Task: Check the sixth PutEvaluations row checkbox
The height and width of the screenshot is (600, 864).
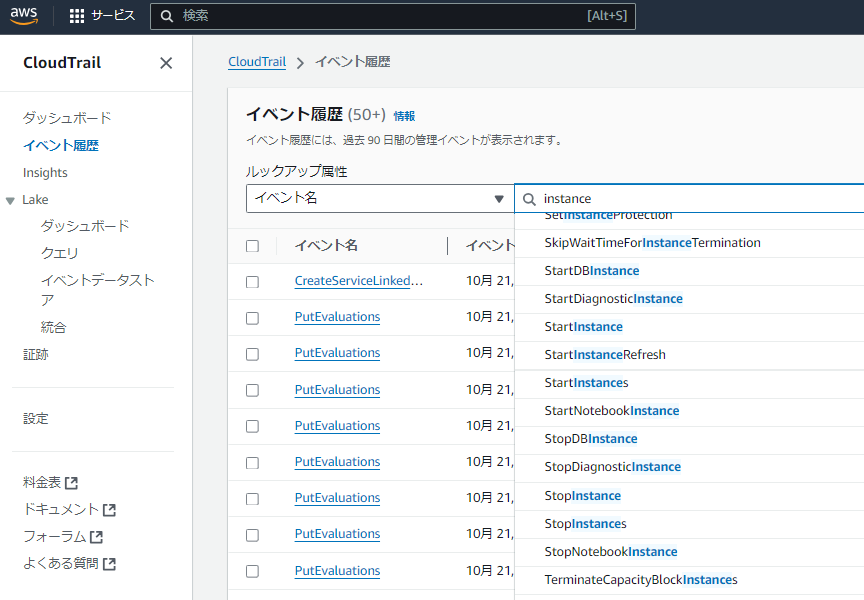Action: tap(252, 499)
